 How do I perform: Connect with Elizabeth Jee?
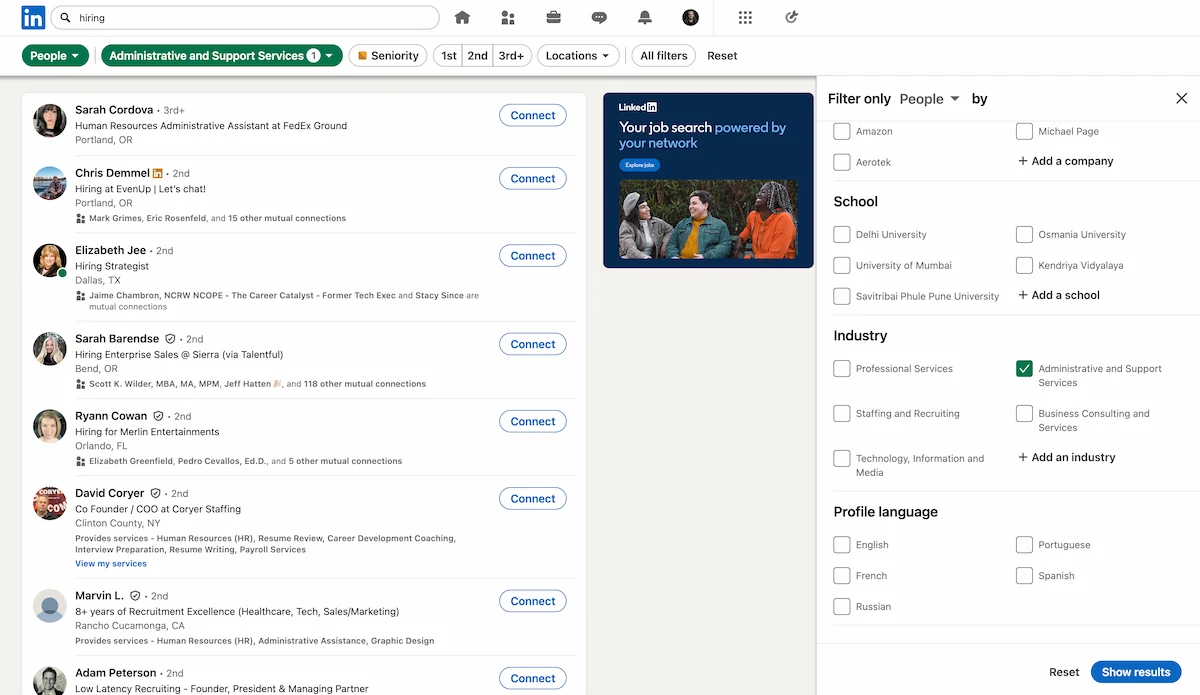(532, 255)
